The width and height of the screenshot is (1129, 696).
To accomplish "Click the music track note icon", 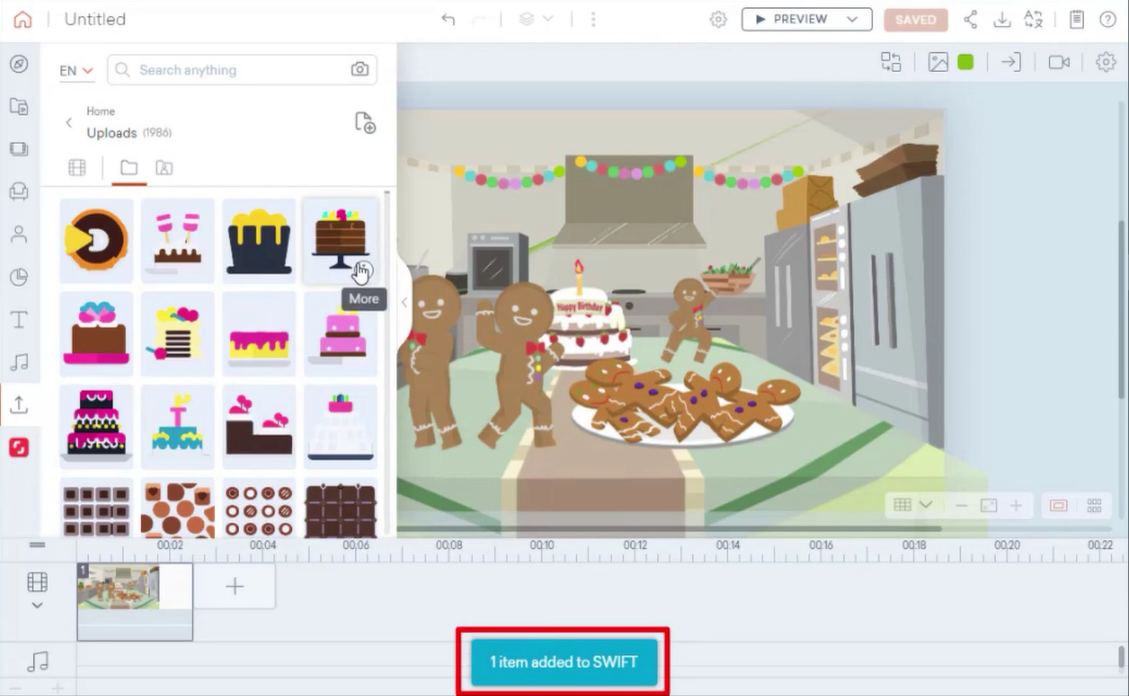I will [37, 661].
